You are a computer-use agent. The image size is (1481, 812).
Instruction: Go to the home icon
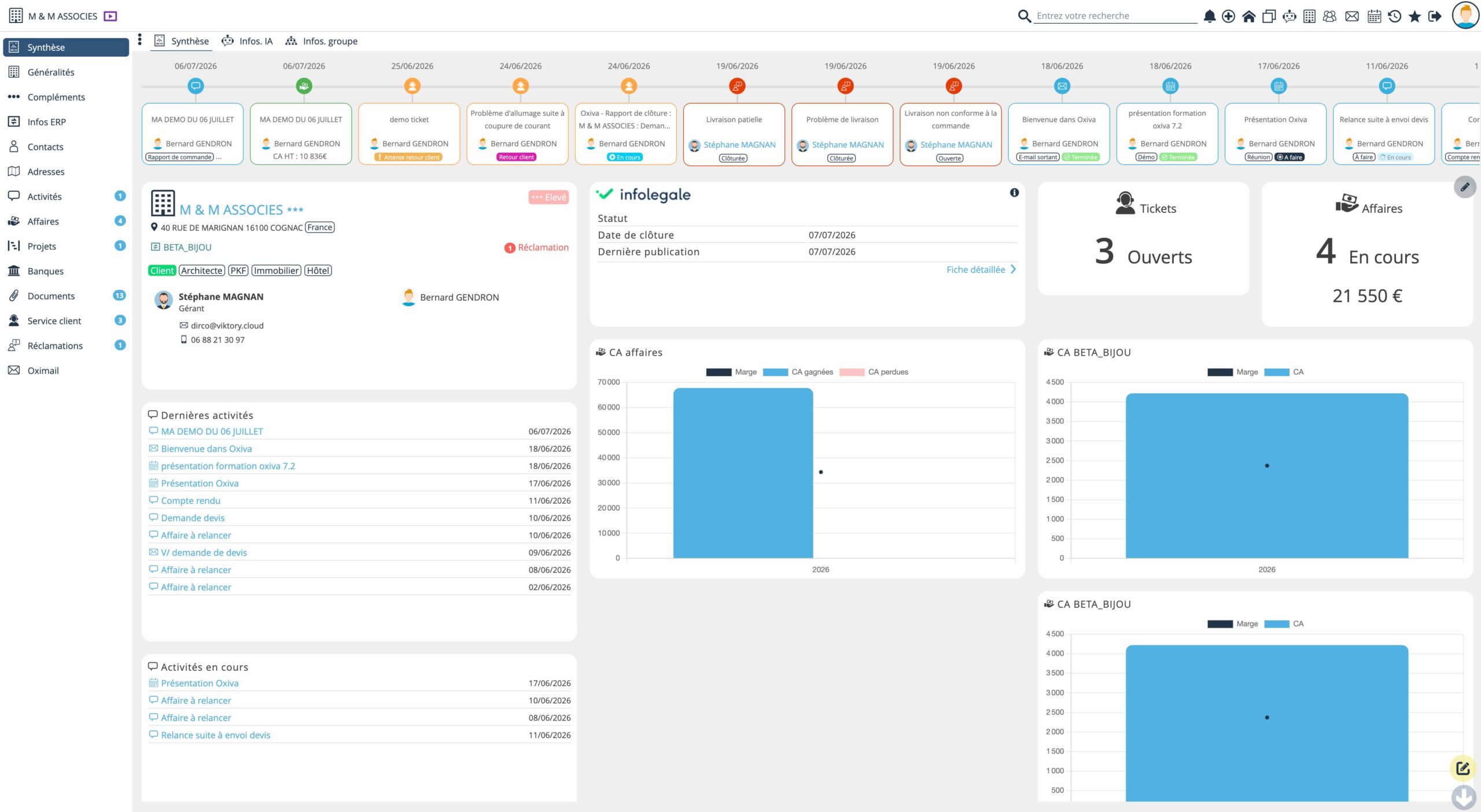coord(1248,16)
